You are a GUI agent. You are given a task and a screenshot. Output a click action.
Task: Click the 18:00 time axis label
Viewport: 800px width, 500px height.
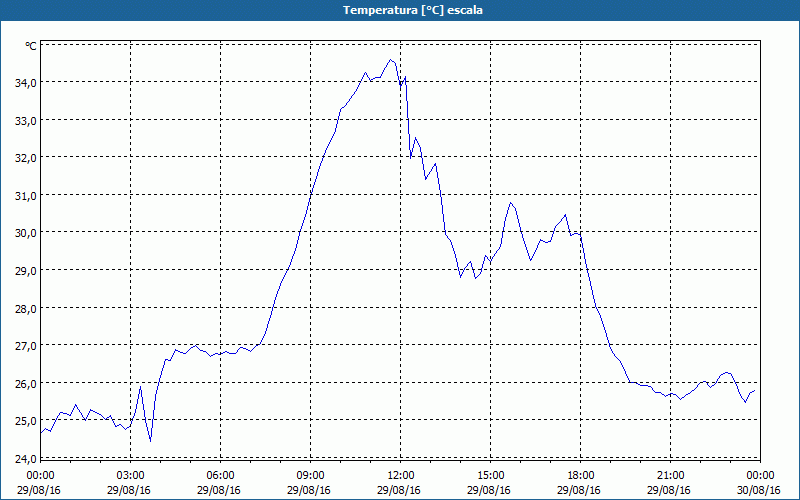[x=581, y=476]
